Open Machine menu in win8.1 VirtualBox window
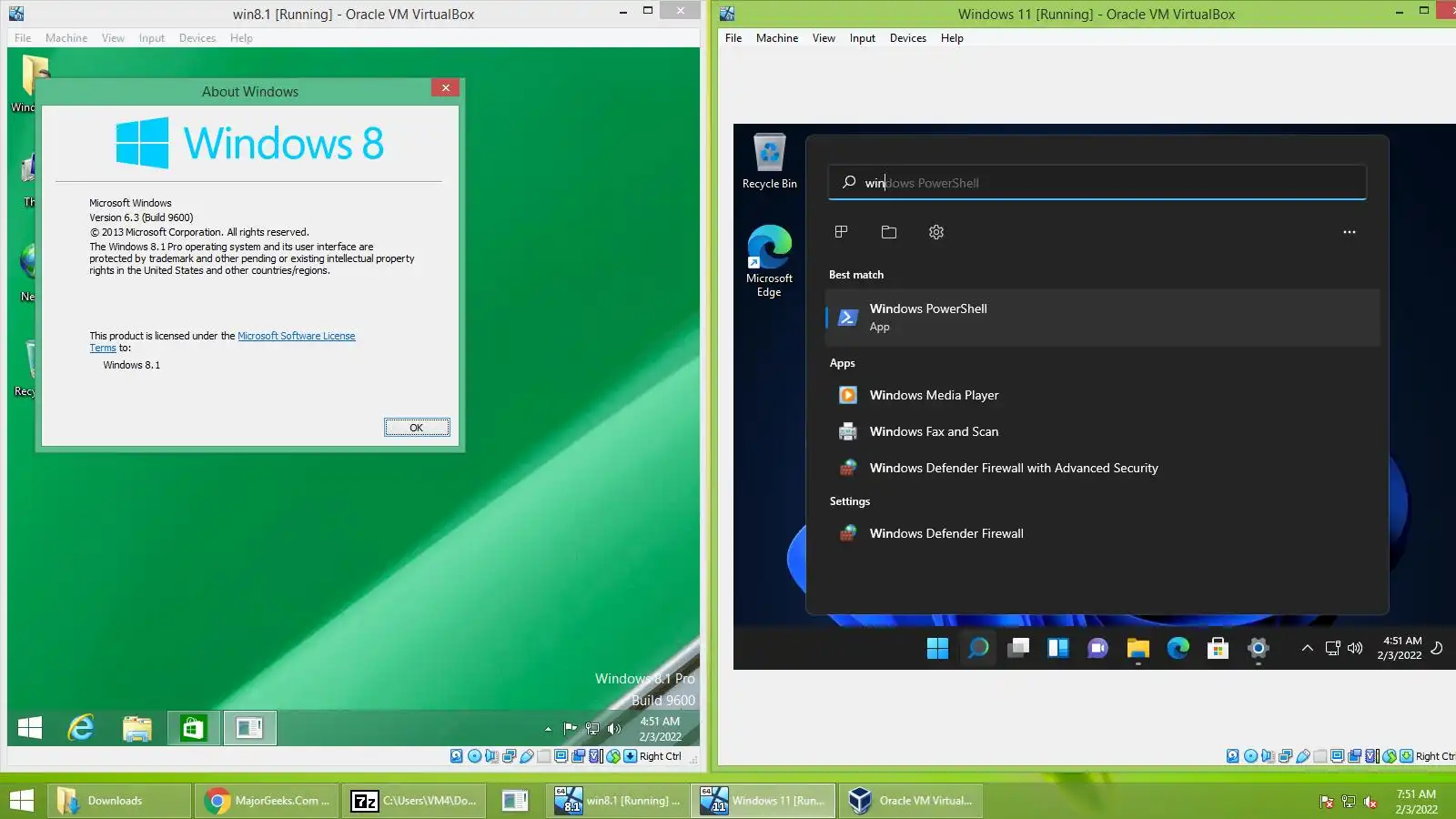 [x=66, y=38]
